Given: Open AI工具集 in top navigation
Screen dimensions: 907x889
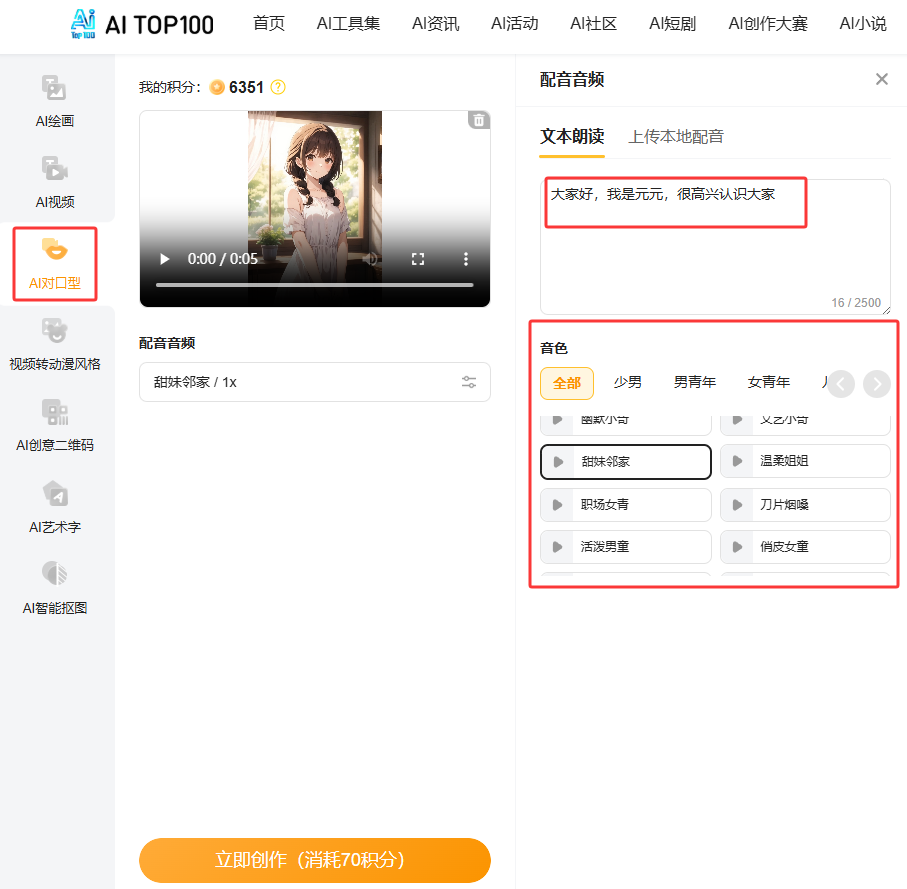Looking at the screenshot, I should (348, 24).
